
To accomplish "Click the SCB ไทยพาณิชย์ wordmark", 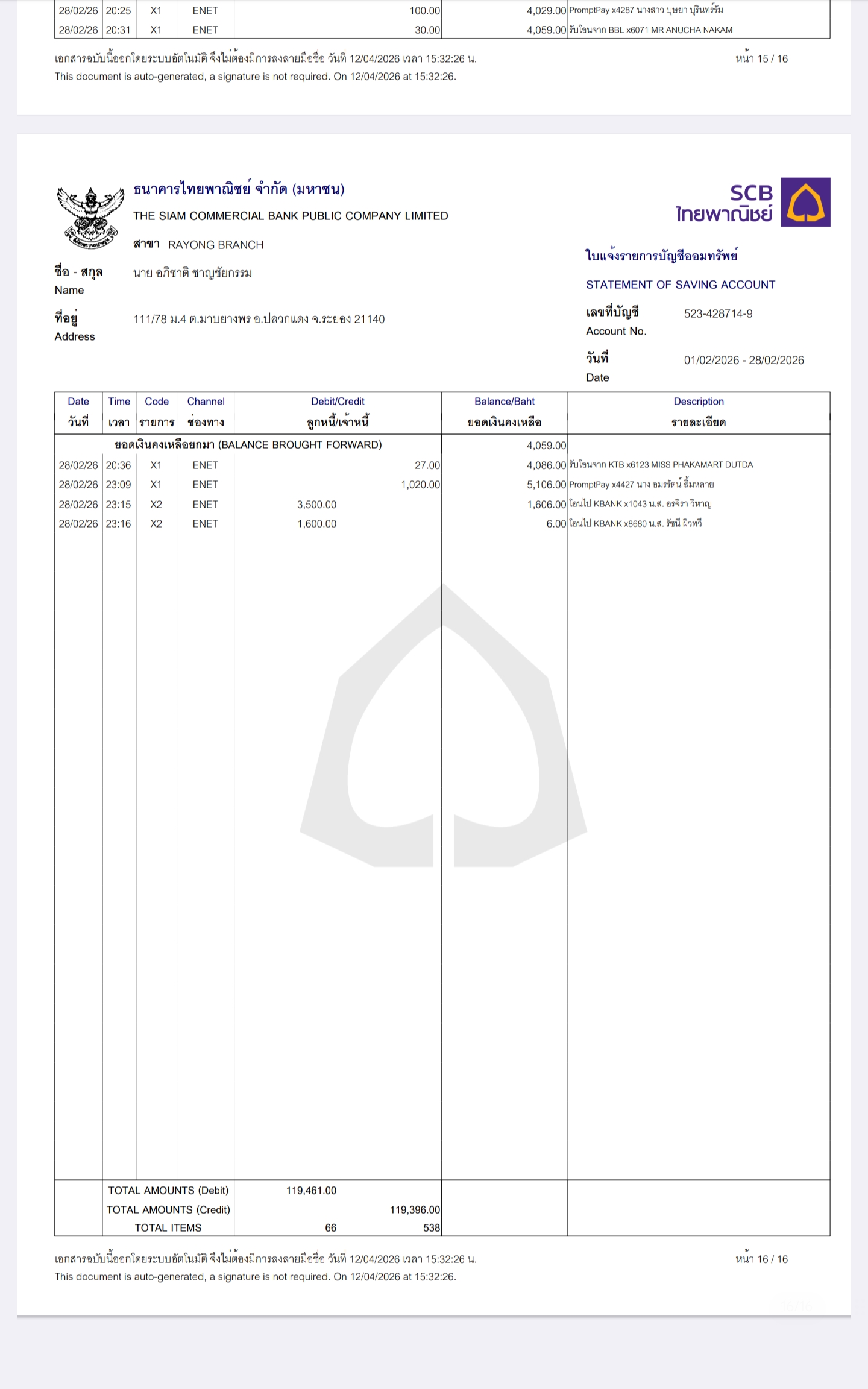I will (x=724, y=203).
